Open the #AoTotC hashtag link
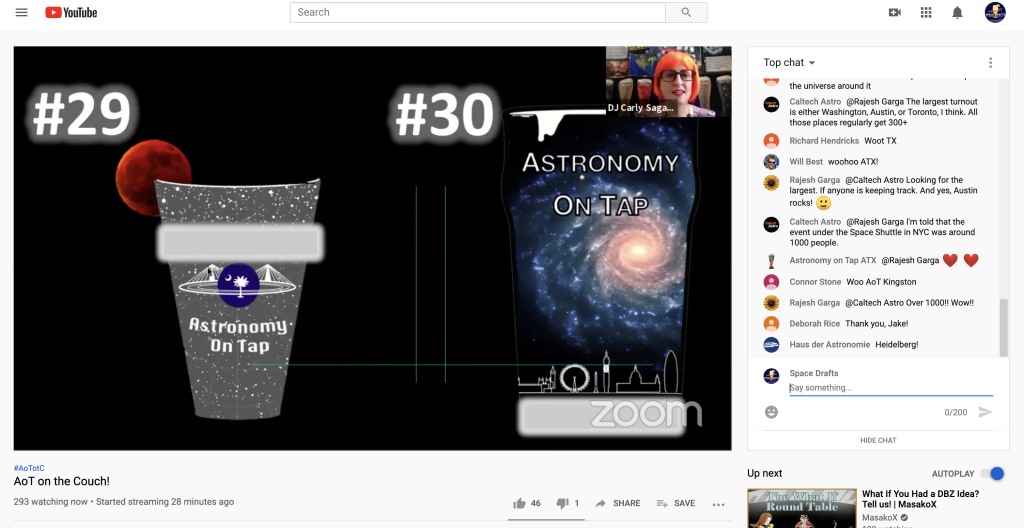Screen dimensions: 1024x528 coord(29,468)
